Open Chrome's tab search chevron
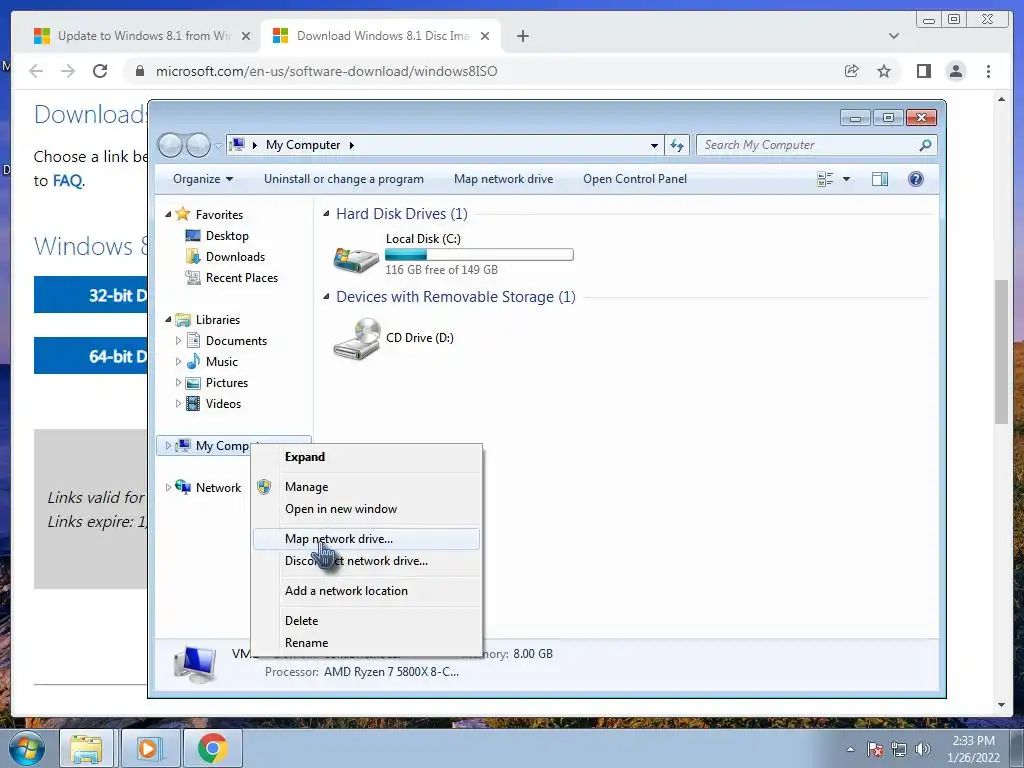The width and height of the screenshot is (1024, 768). coord(893,36)
